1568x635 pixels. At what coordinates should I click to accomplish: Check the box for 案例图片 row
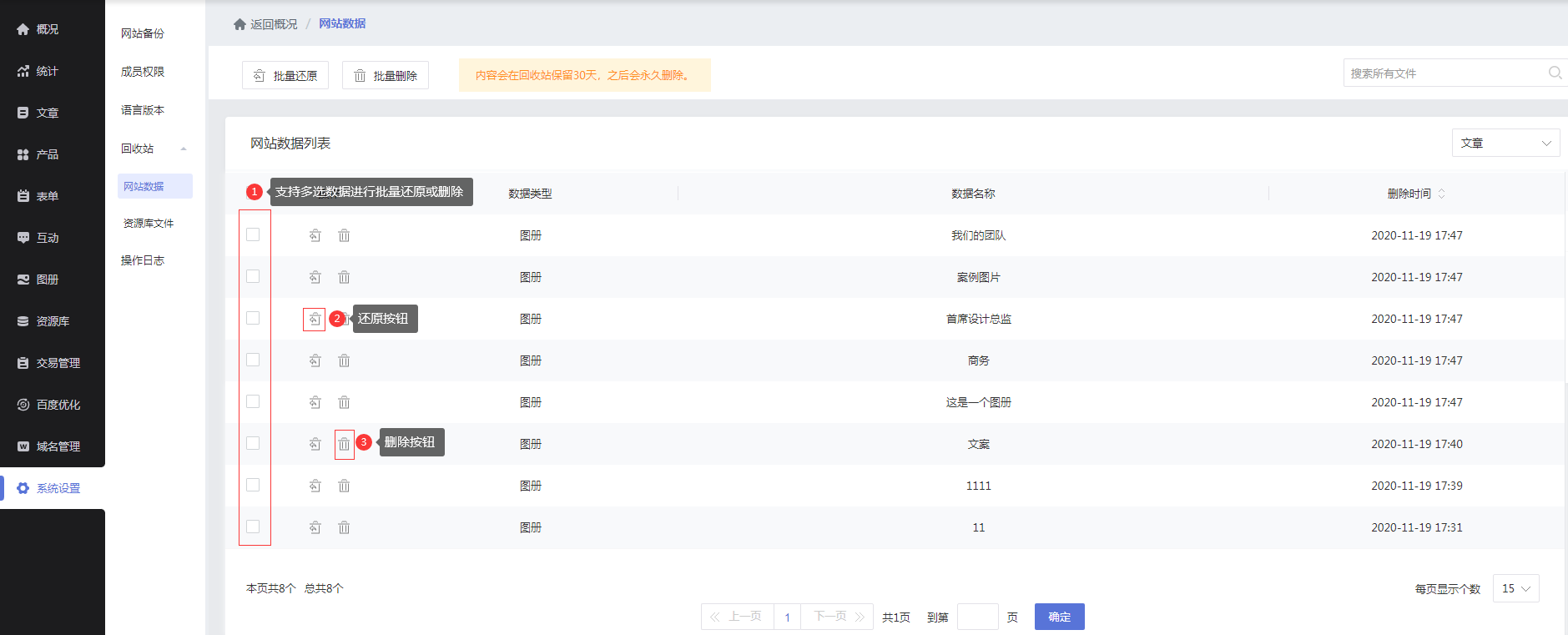point(253,276)
